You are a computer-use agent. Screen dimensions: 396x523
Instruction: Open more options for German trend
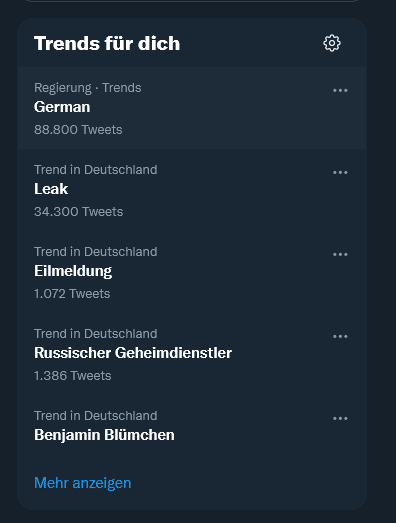click(340, 90)
